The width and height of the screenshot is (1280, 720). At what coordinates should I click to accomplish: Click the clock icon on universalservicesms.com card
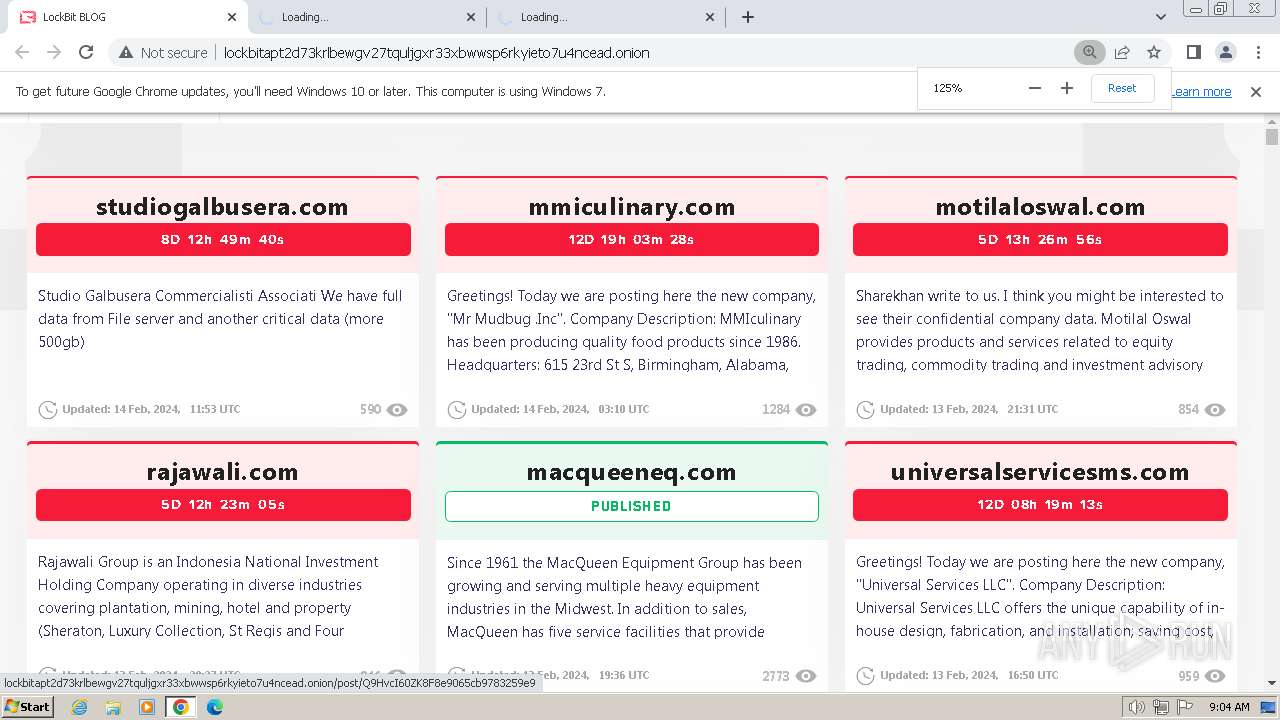pos(866,676)
